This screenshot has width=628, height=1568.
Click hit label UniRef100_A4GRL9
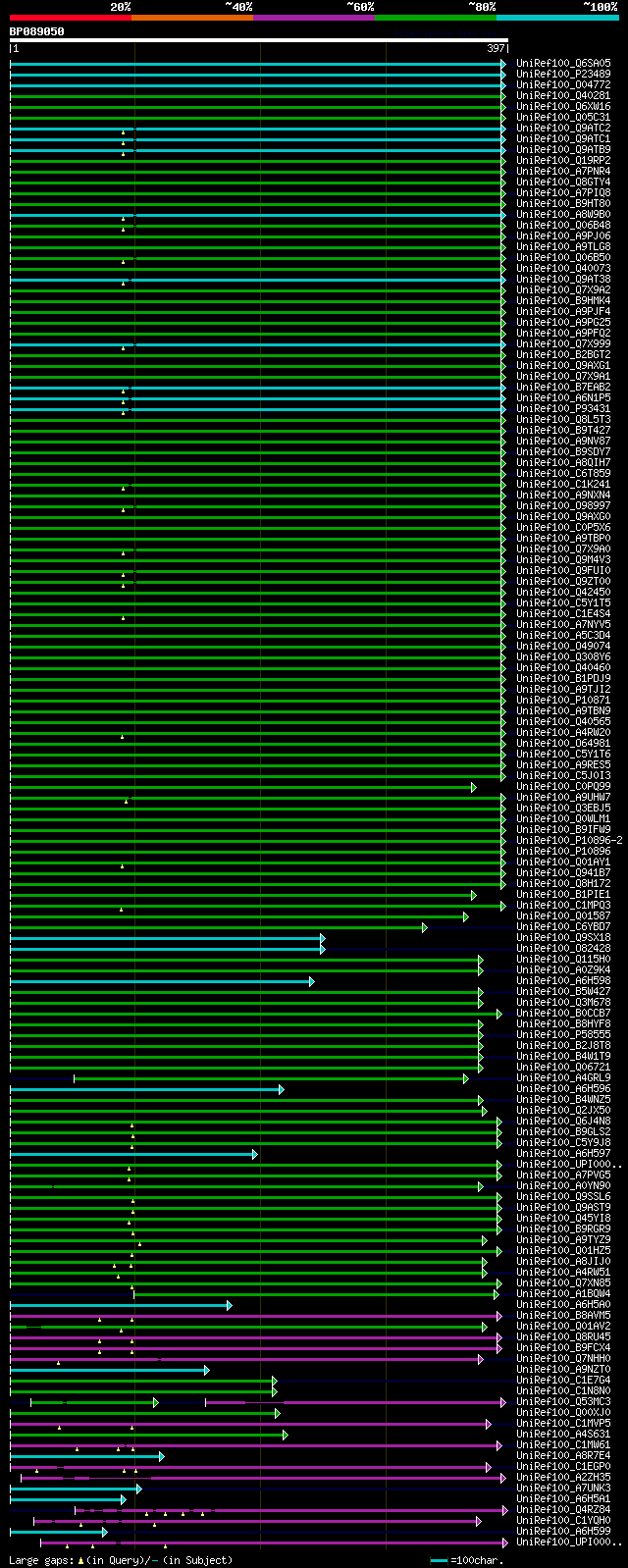pos(563,1077)
